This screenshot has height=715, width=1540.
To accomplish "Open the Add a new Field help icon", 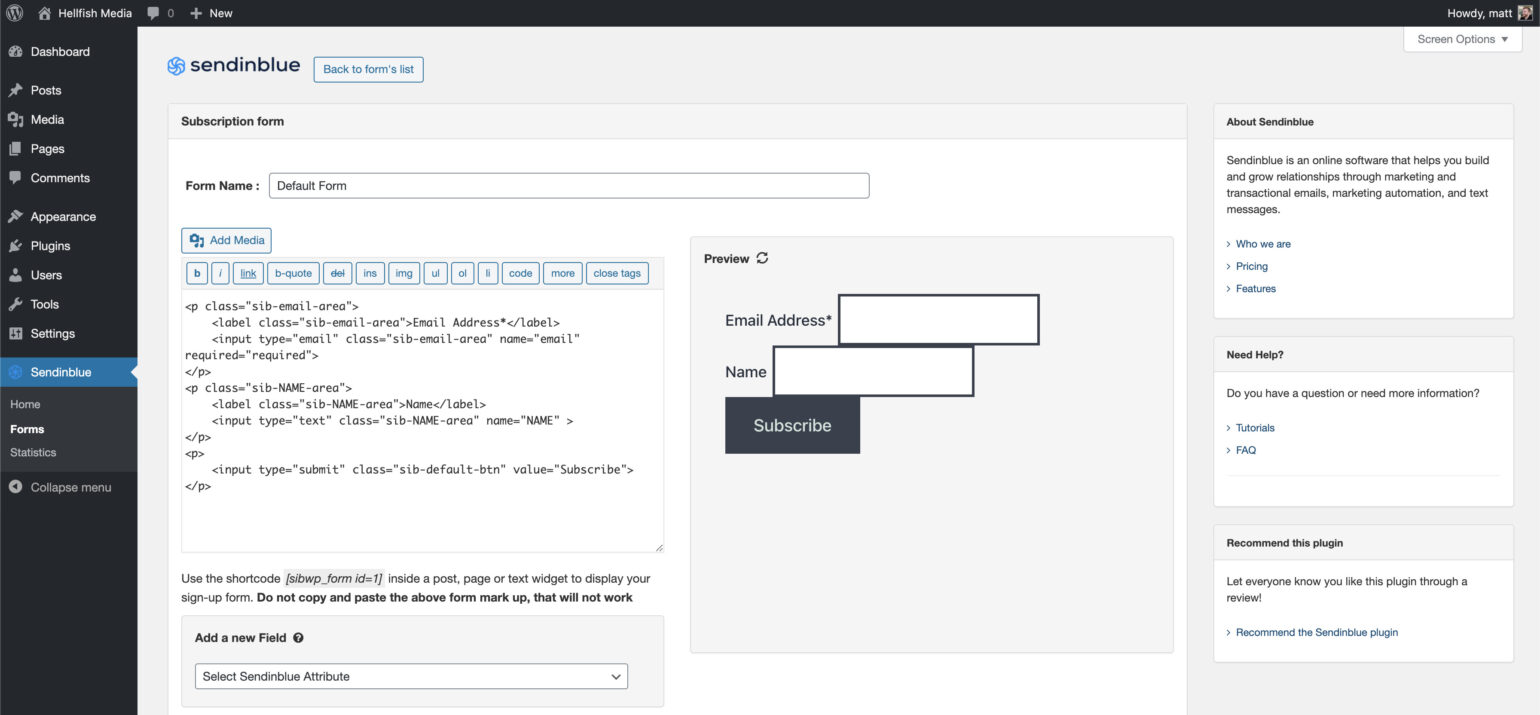I will point(298,638).
